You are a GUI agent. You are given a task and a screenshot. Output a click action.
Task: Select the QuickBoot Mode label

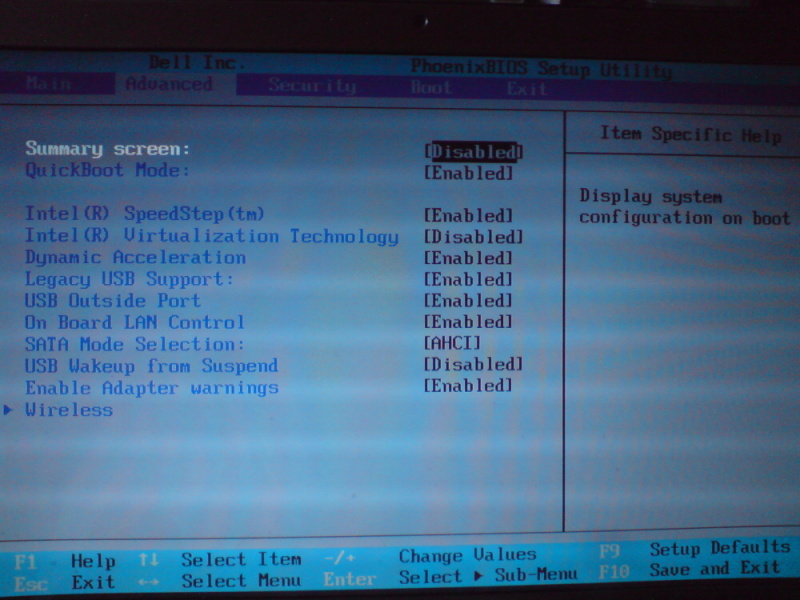click(x=108, y=170)
